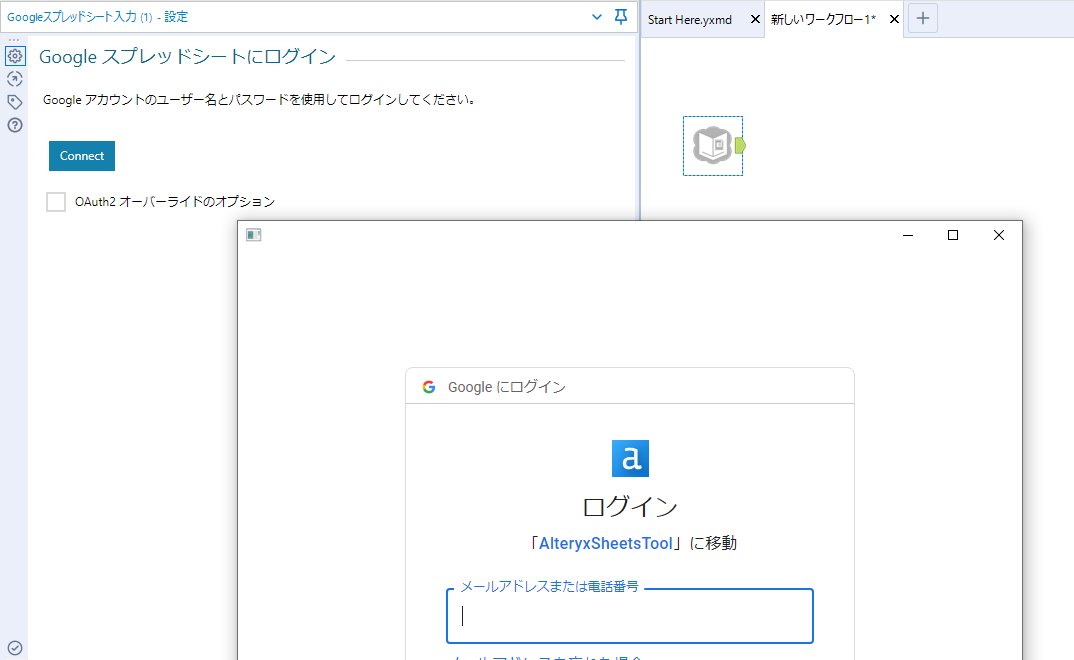1074x660 pixels.
Task: Click the login dialog window icon
Action: click(253, 235)
